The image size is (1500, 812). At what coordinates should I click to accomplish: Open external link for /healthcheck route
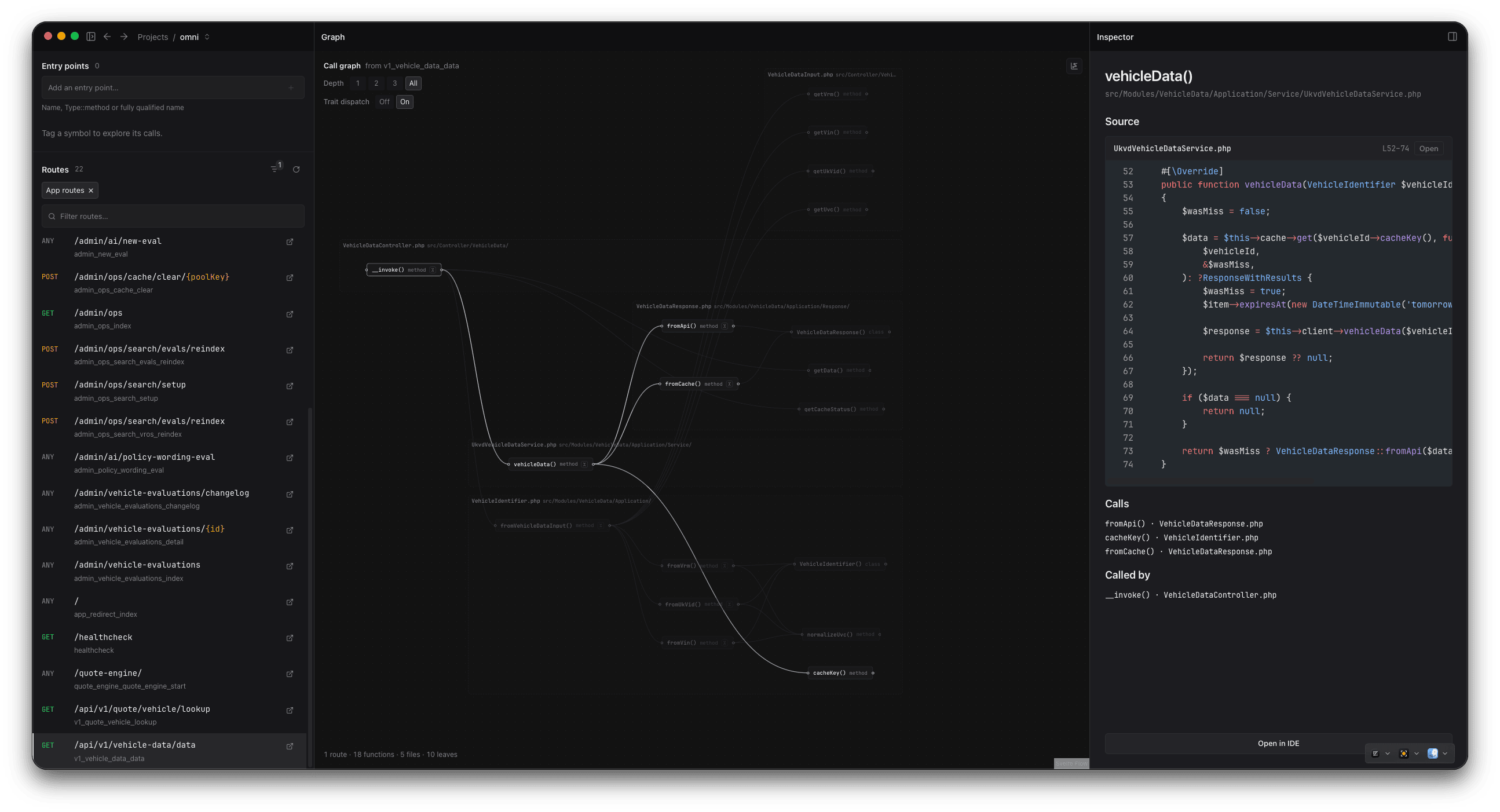click(290, 638)
